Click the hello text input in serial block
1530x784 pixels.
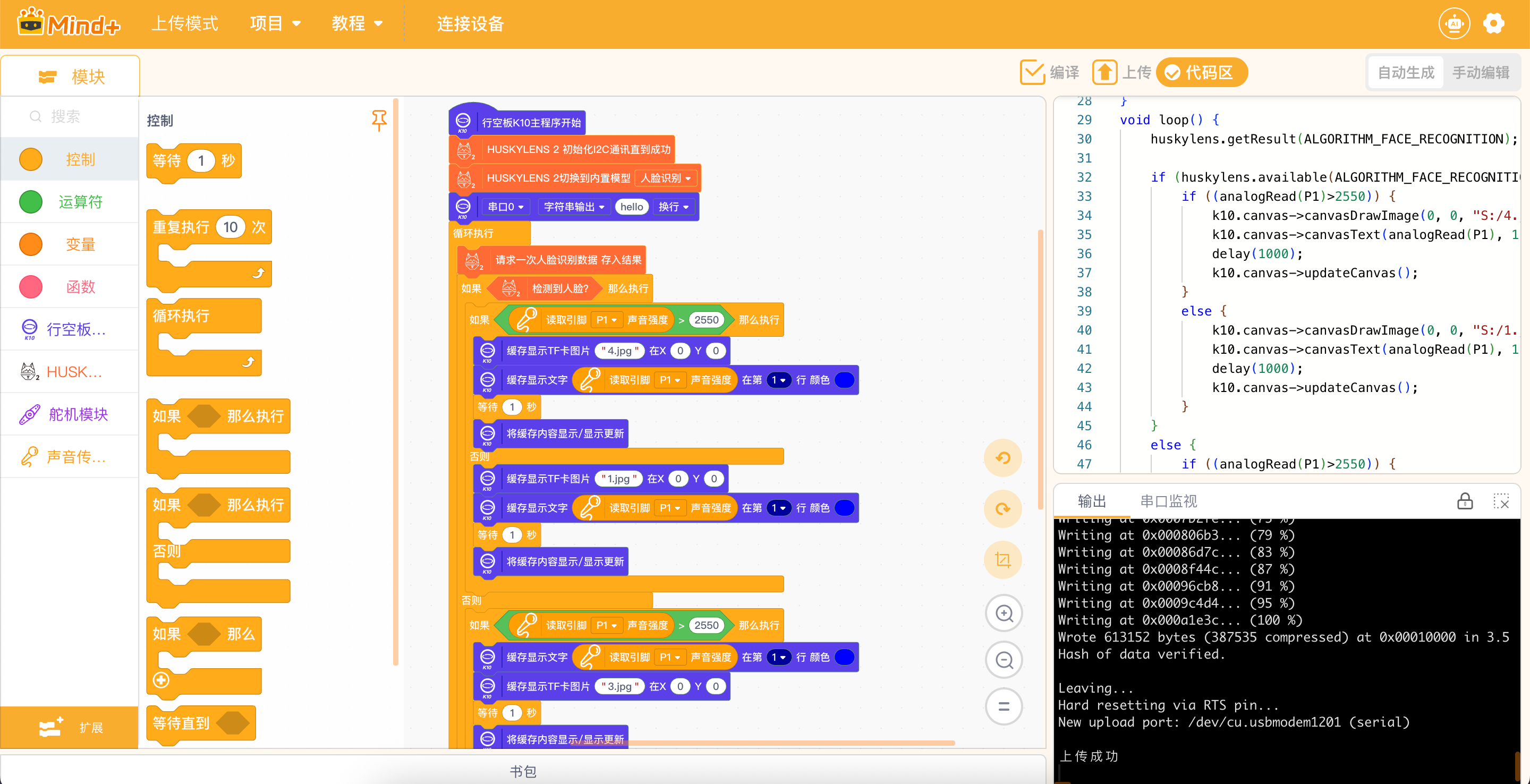tap(631, 207)
